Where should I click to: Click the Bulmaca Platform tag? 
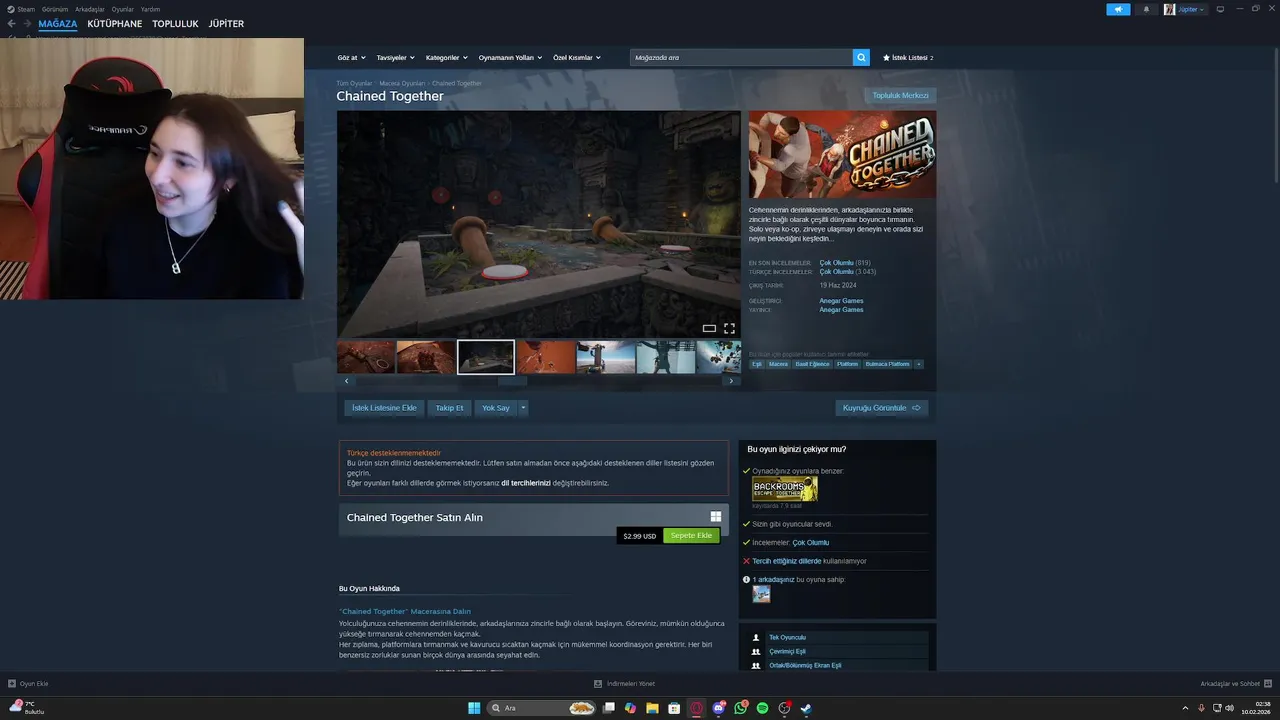pyautogui.click(x=887, y=364)
